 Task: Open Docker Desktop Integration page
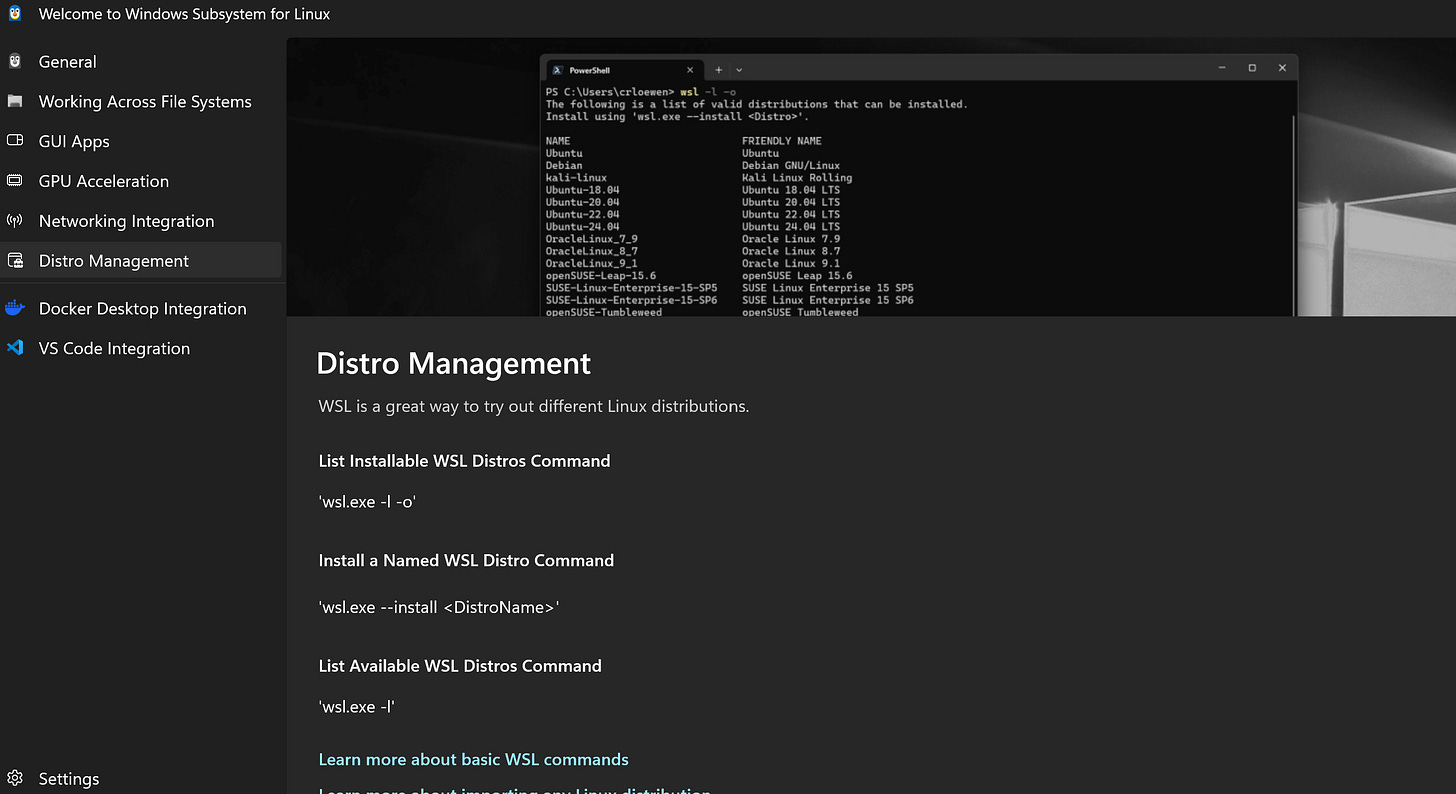coord(141,308)
